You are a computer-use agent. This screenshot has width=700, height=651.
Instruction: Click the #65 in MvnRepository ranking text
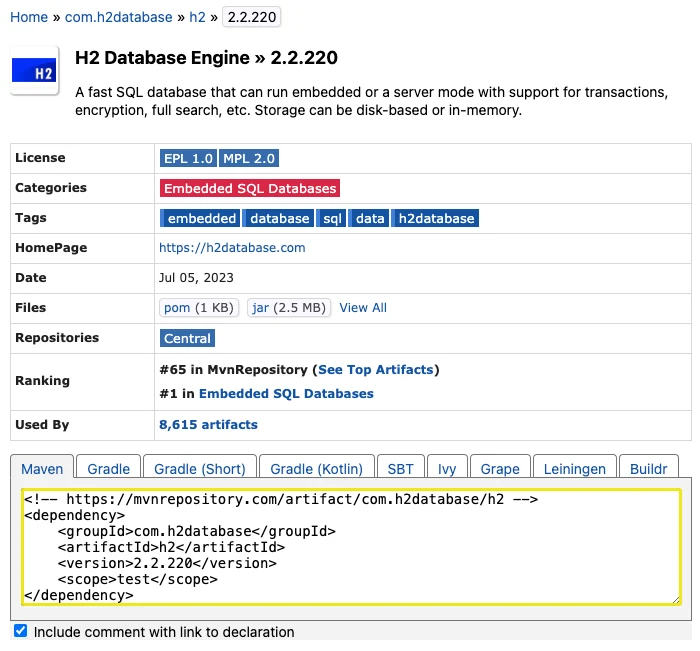coord(233,370)
